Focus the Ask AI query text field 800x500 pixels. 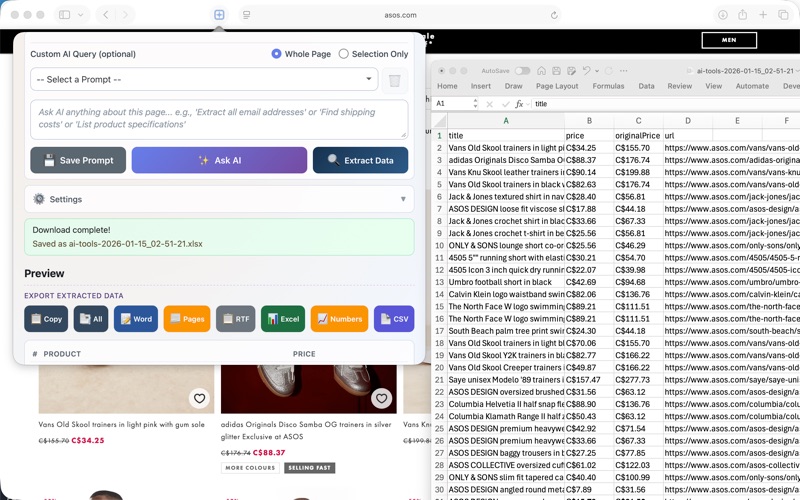click(219, 119)
